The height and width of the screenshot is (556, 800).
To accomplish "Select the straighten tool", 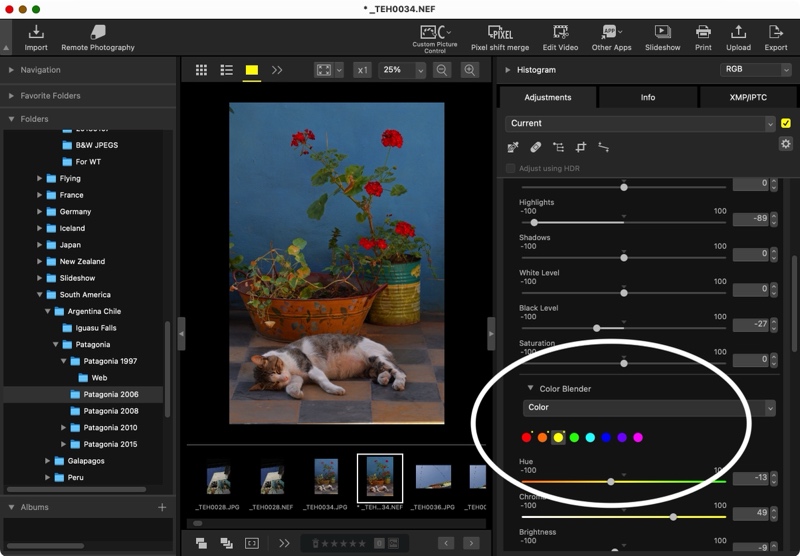I will point(604,147).
